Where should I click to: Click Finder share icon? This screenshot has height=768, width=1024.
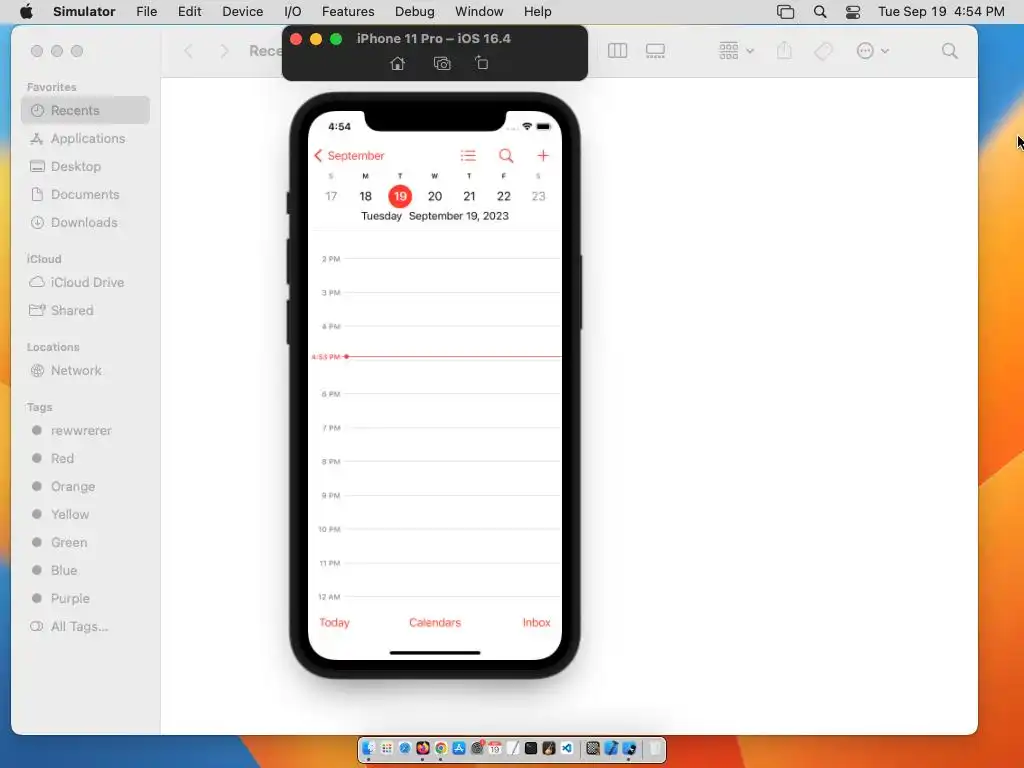click(x=784, y=51)
